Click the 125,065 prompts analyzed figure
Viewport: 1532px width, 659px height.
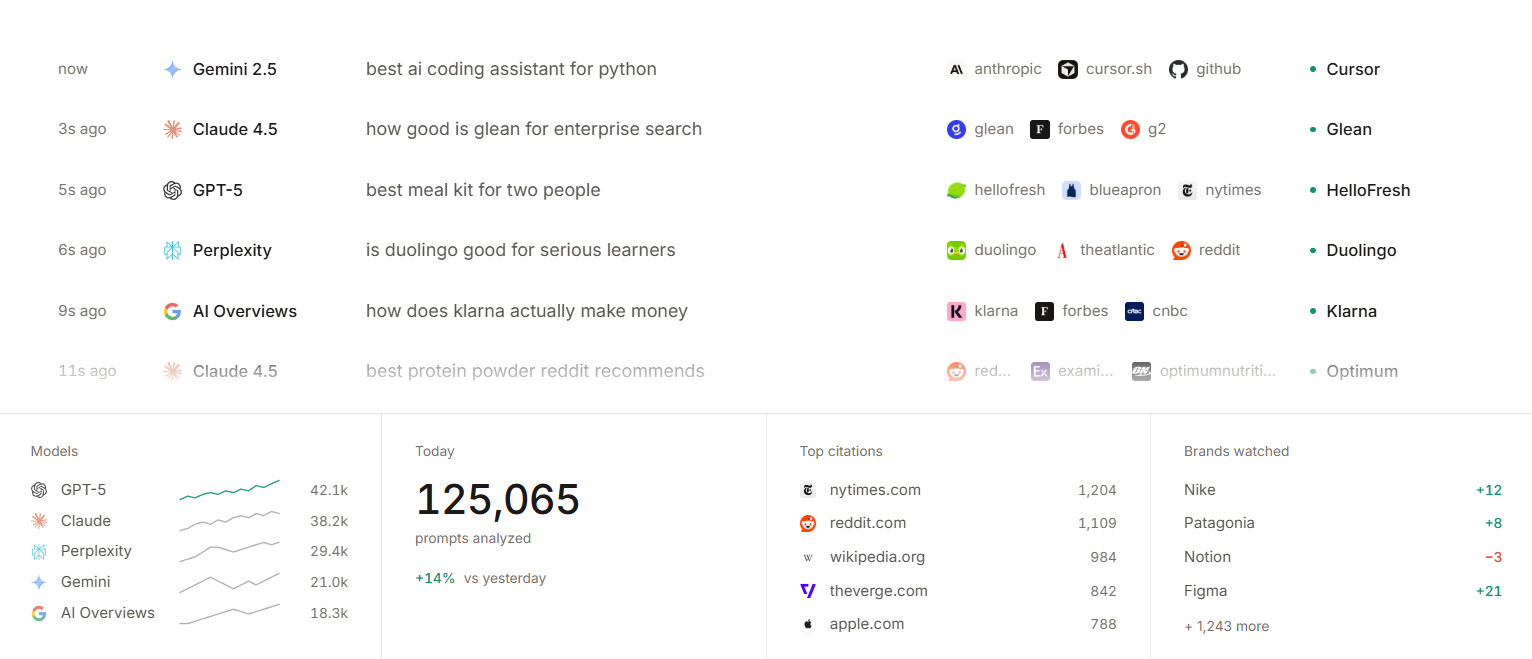coord(498,499)
